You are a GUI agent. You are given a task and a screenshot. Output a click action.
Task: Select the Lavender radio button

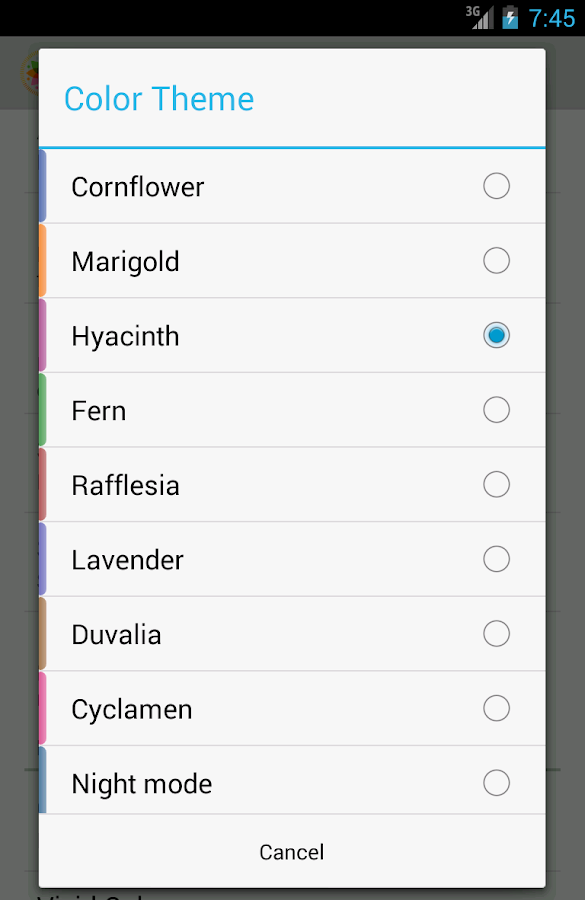[x=497, y=559]
